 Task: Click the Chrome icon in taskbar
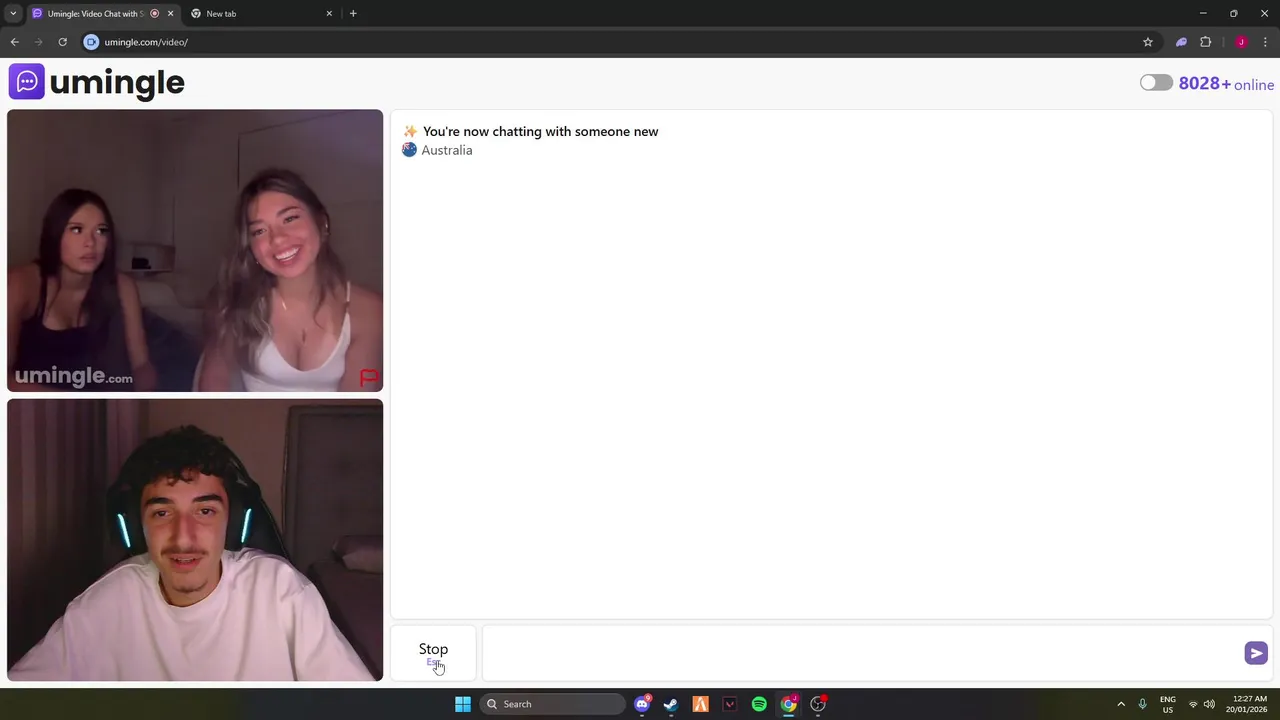[789, 704]
